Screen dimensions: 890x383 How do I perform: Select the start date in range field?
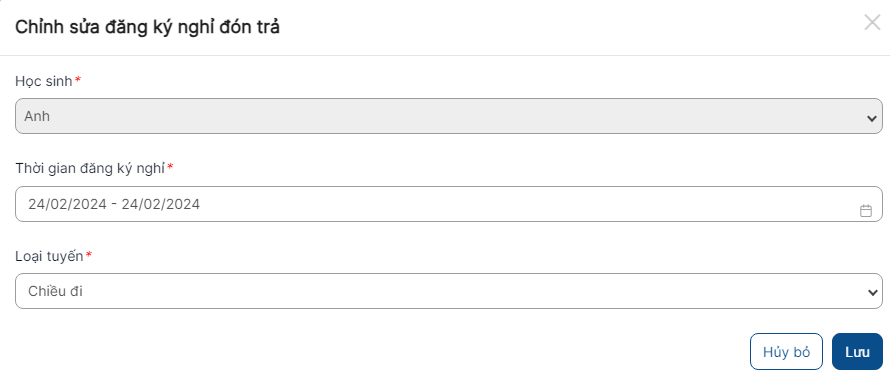point(67,204)
